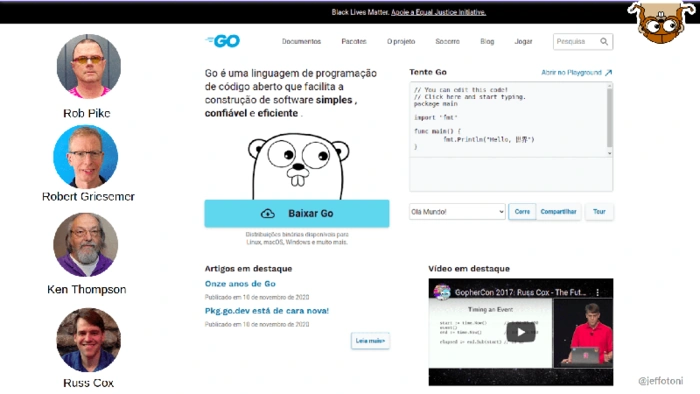Click the Go é uma linguagem description text
This screenshot has height=394, width=700.
pyautogui.click(x=291, y=93)
